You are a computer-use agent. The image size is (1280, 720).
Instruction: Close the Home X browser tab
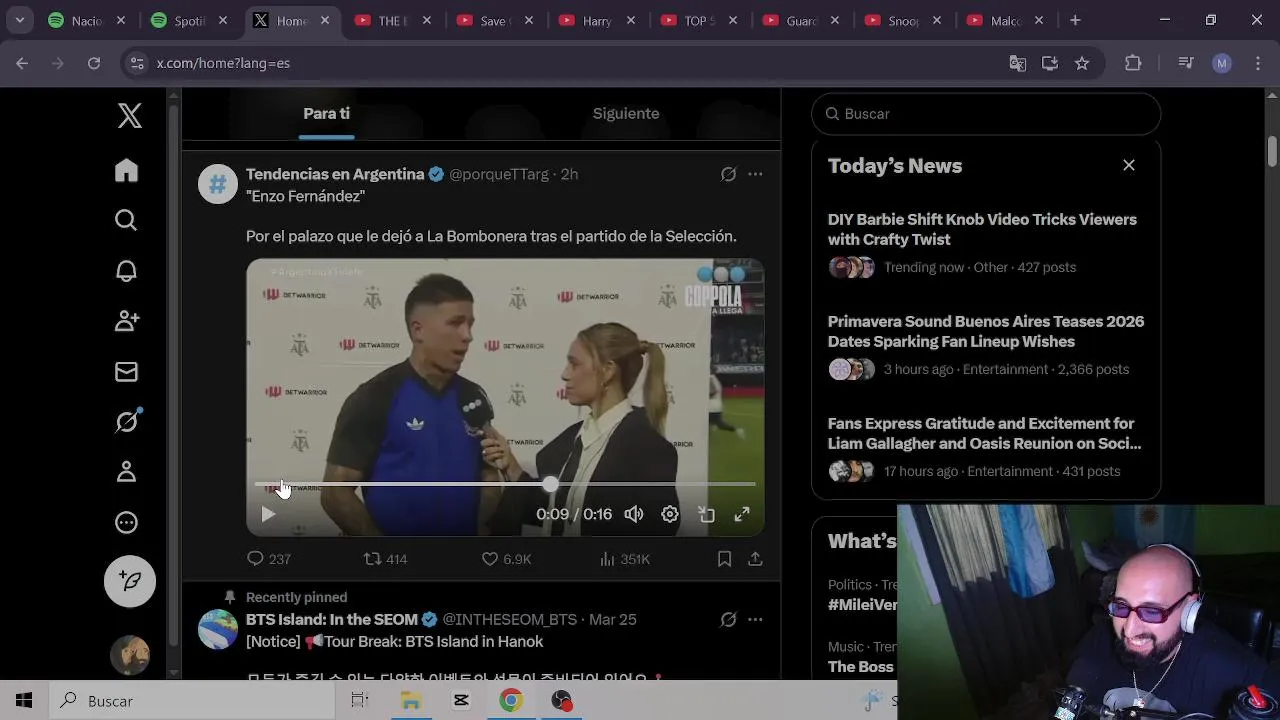tap(325, 20)
